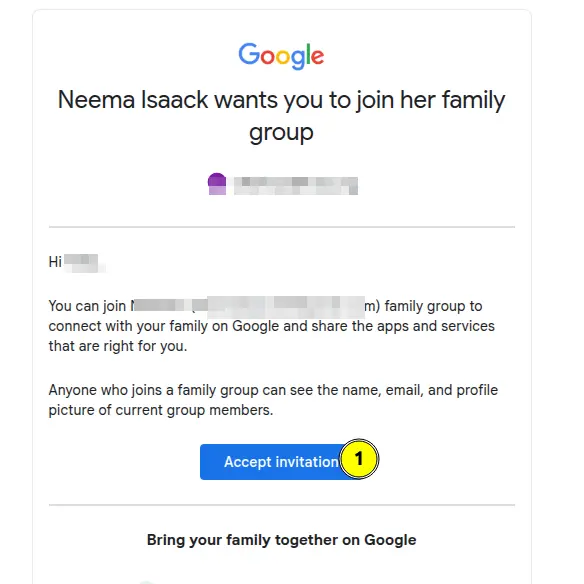The width and height of the screenshot is (584, 584).
Task: Click the 'connect with your family on Google' line
Action: coord(164,326)
